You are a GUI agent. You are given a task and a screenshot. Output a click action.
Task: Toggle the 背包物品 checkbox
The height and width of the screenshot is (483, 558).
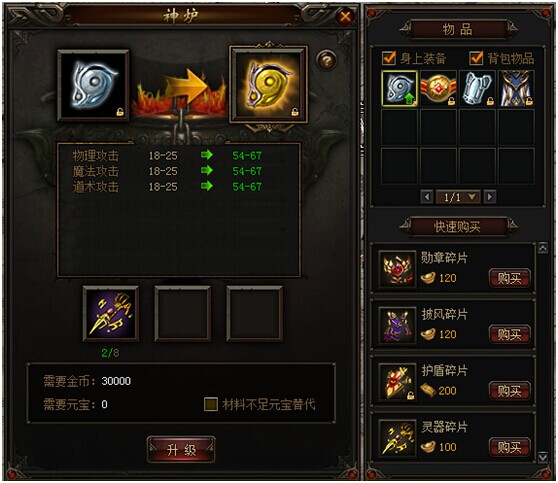476,58
